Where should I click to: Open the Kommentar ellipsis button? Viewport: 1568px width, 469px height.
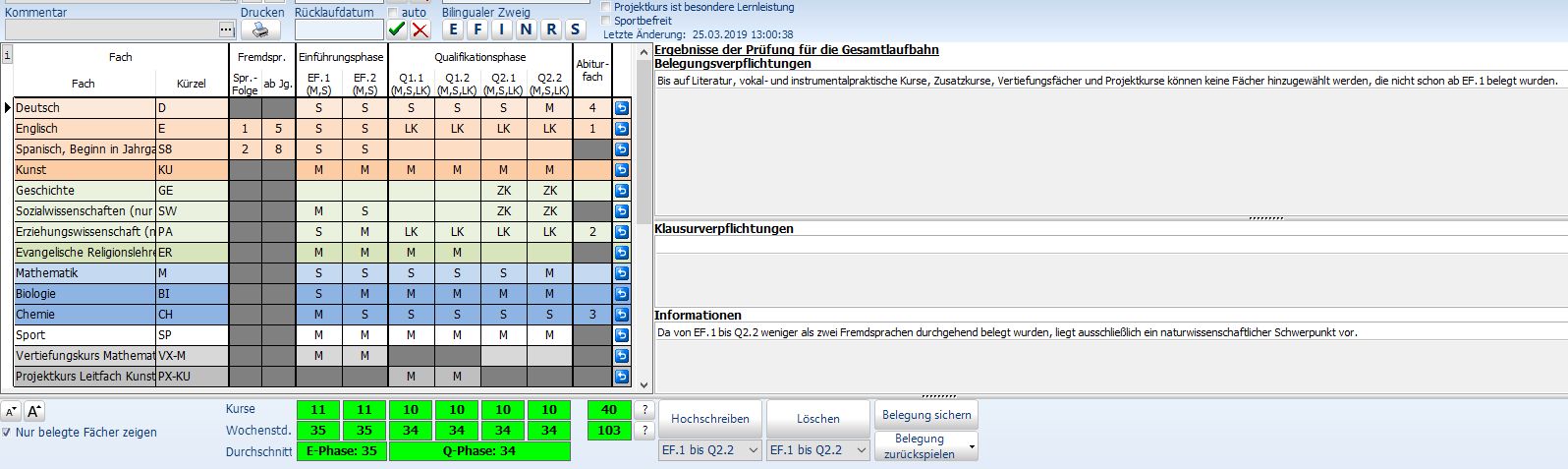(227, 29)
